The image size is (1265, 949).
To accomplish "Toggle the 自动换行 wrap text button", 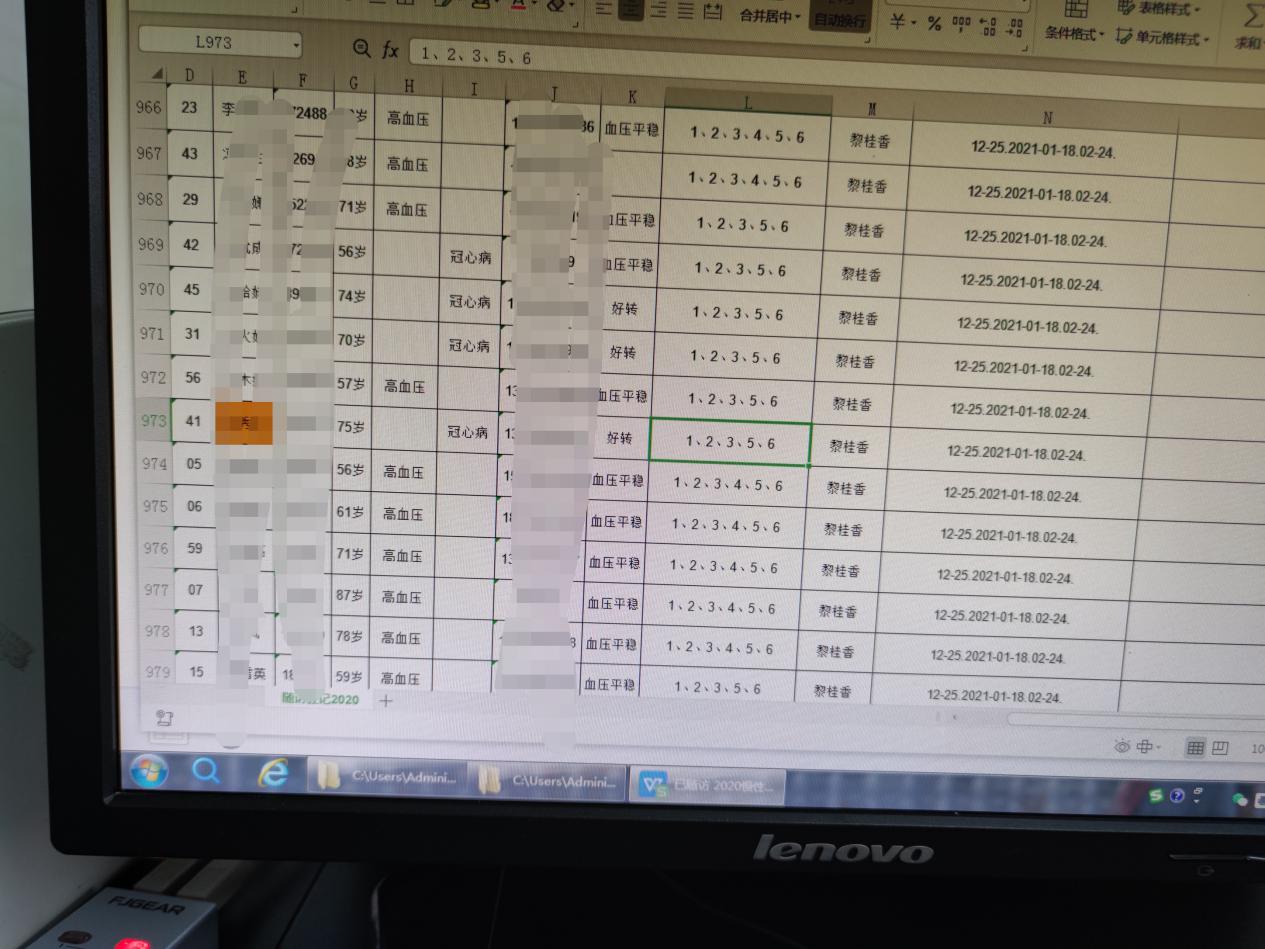I will tap(840, 18).
